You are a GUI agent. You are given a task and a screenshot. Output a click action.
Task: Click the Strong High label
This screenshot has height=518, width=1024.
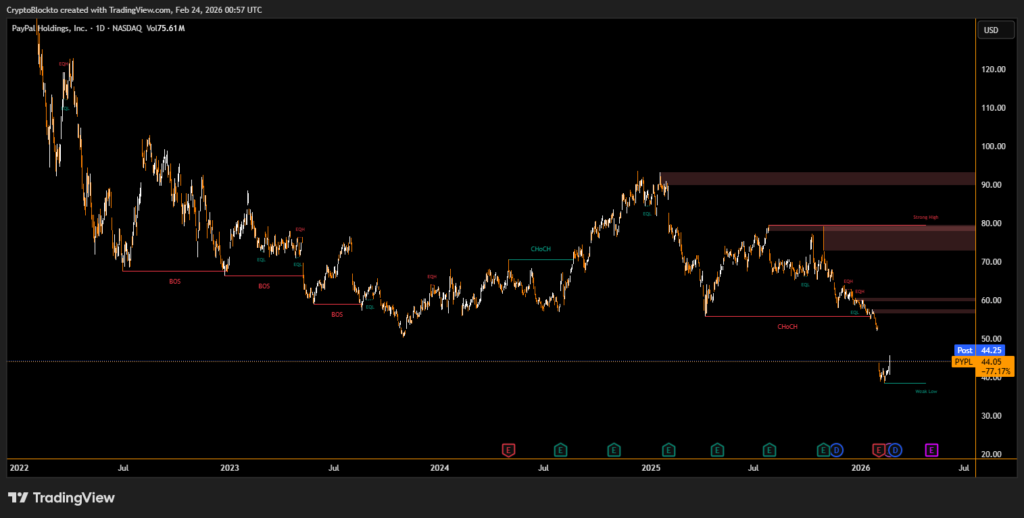click(x=925, y=216)
